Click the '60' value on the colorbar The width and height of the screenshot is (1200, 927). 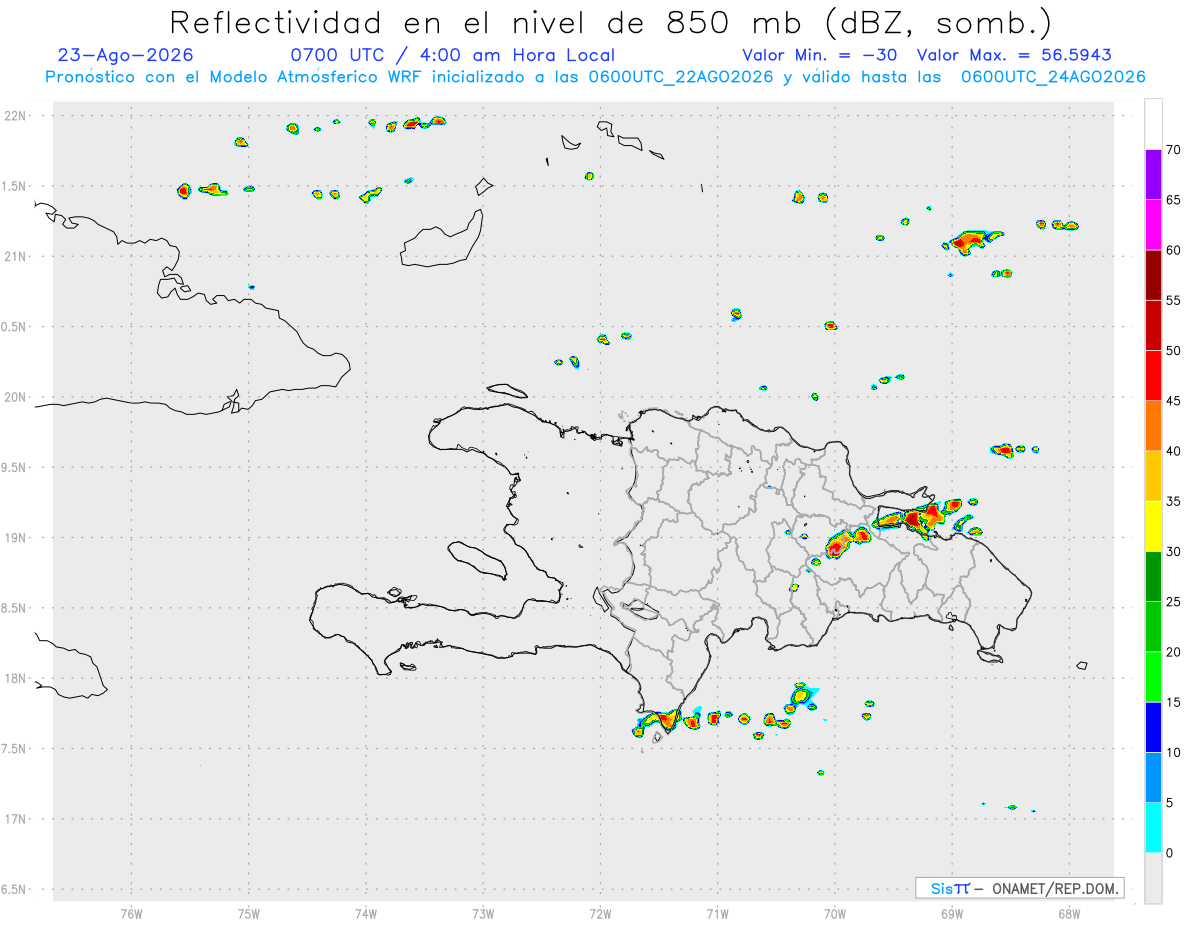(x=1174, y=250)
